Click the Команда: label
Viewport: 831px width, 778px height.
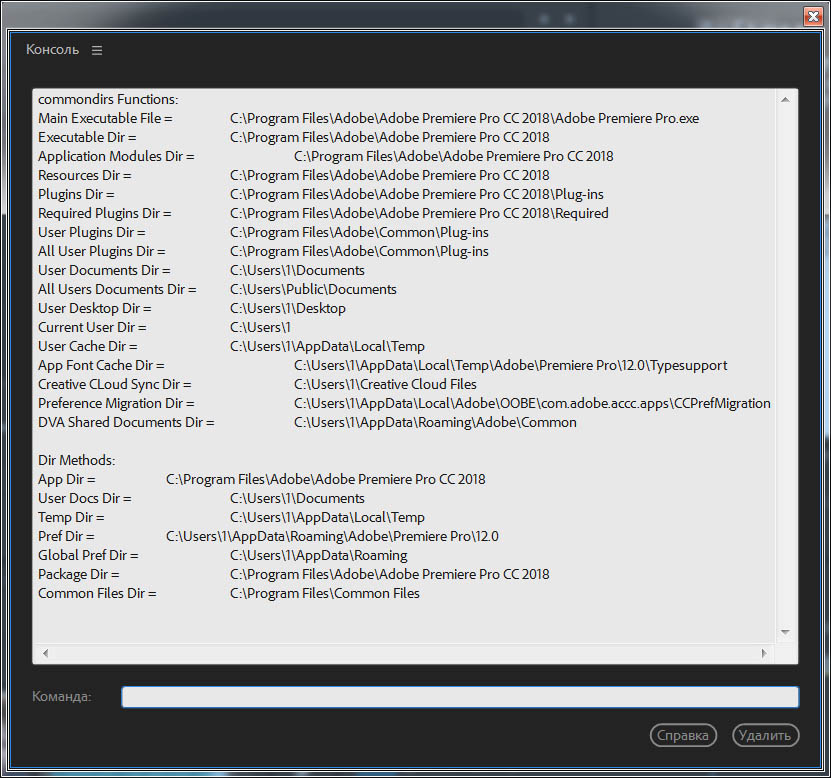point(61,696)
